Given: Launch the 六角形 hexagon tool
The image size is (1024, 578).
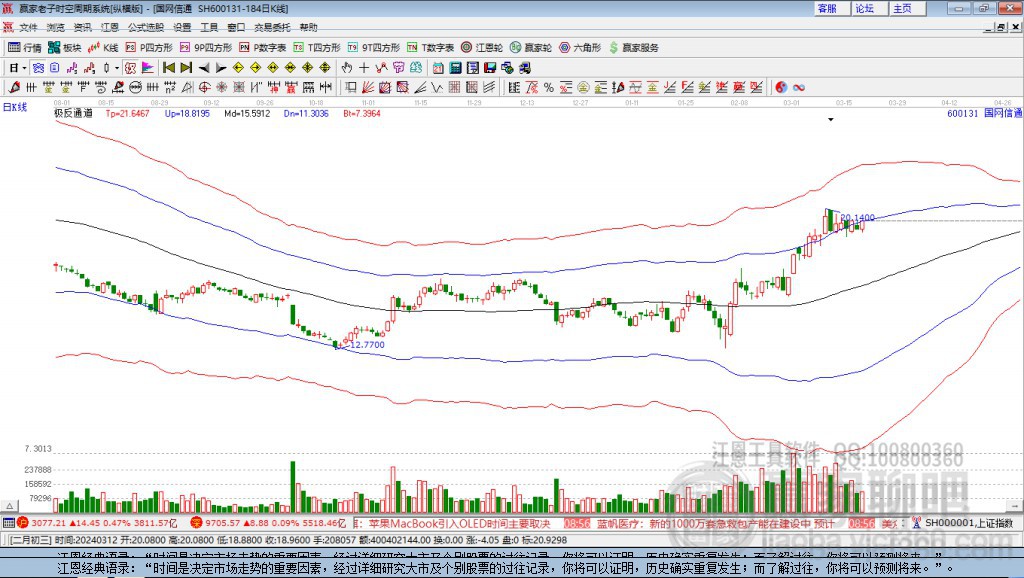Looking at the screenshot, I should 580,47.
